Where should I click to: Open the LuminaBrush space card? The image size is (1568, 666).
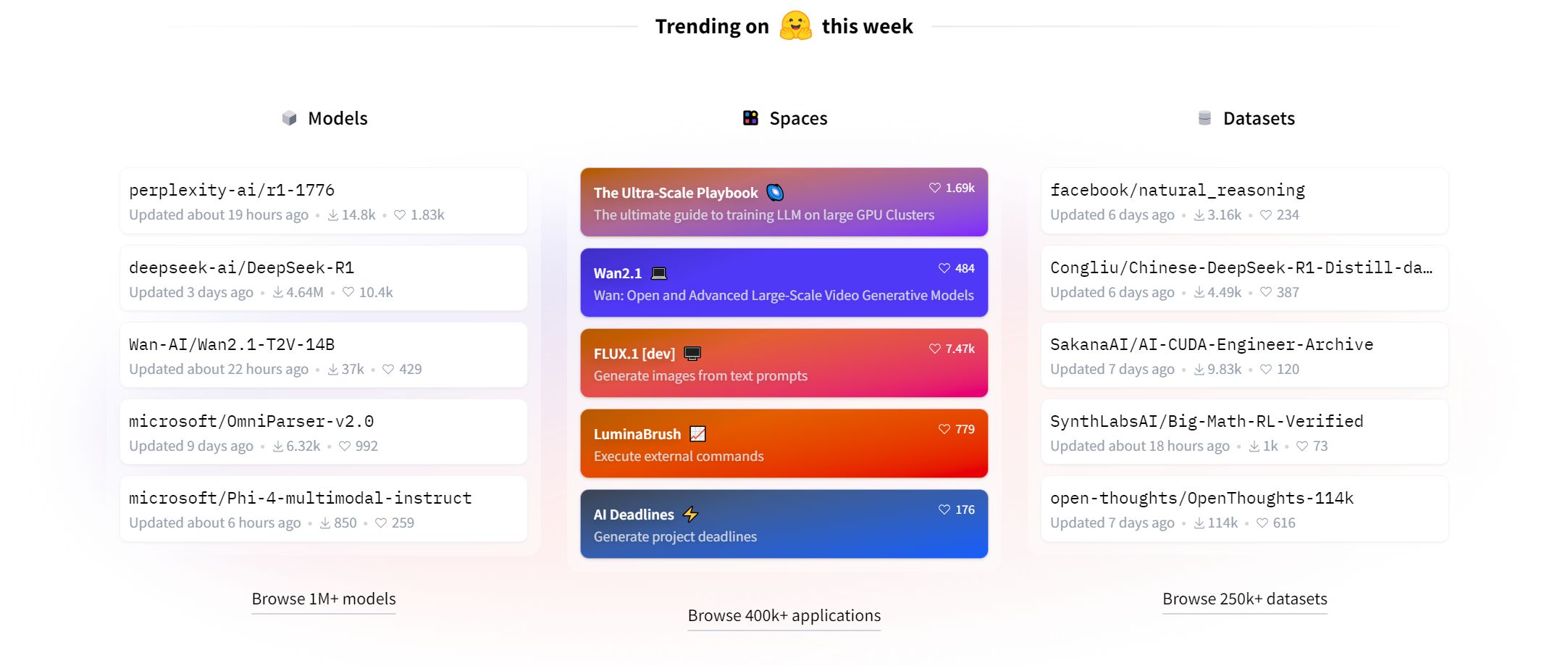pos(784,444)
